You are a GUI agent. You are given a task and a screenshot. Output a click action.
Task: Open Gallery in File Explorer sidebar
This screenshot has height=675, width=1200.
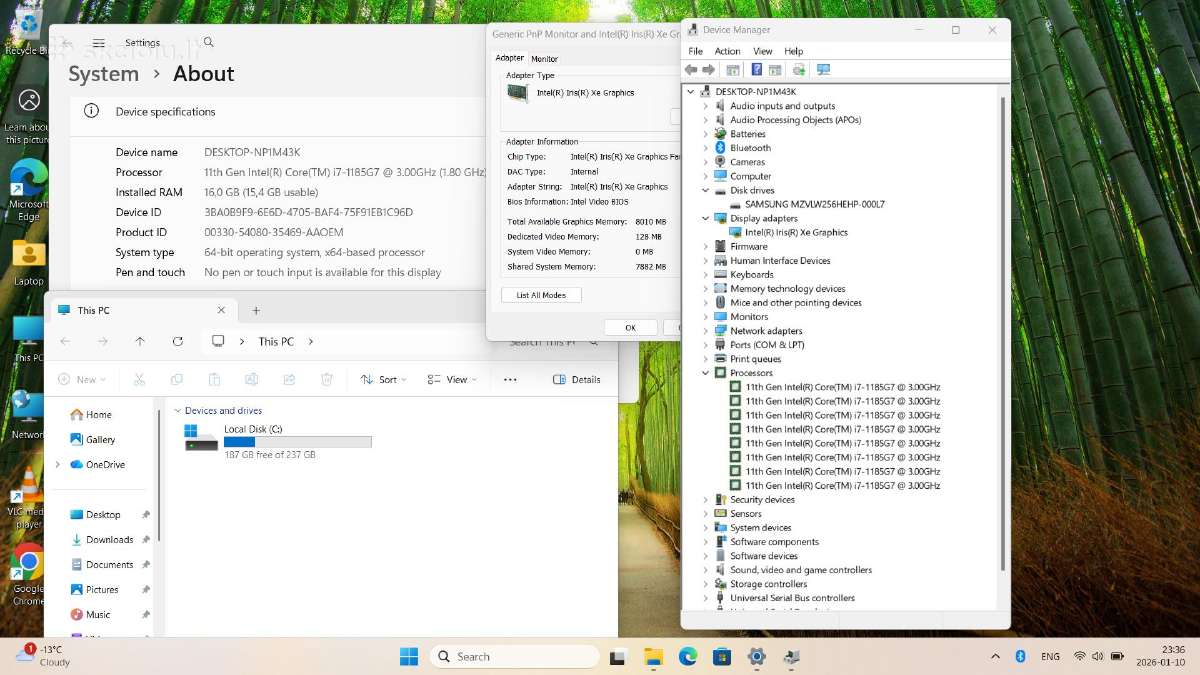click(93, 439)
